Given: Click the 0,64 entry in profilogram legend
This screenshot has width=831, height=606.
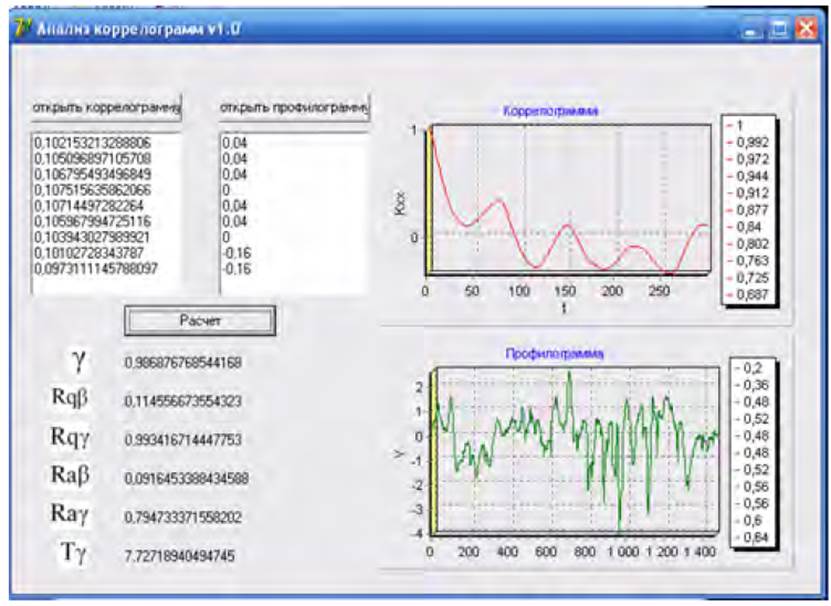Looking at the screenshot, I should click(x=757, y=539).
